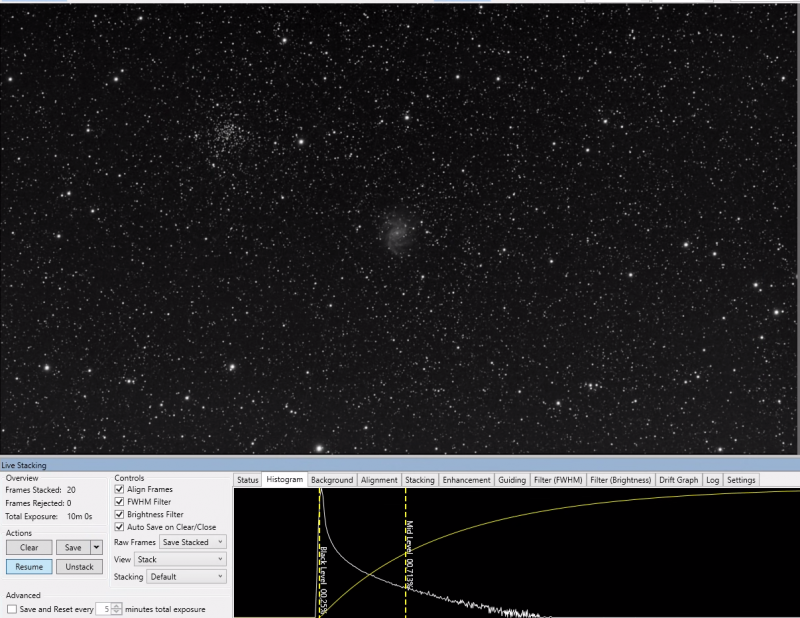Select the Enhancement tab
Image resolution: width=800 pixels, height=618 pixels.
pyautogui.click(x=466, y=480)
